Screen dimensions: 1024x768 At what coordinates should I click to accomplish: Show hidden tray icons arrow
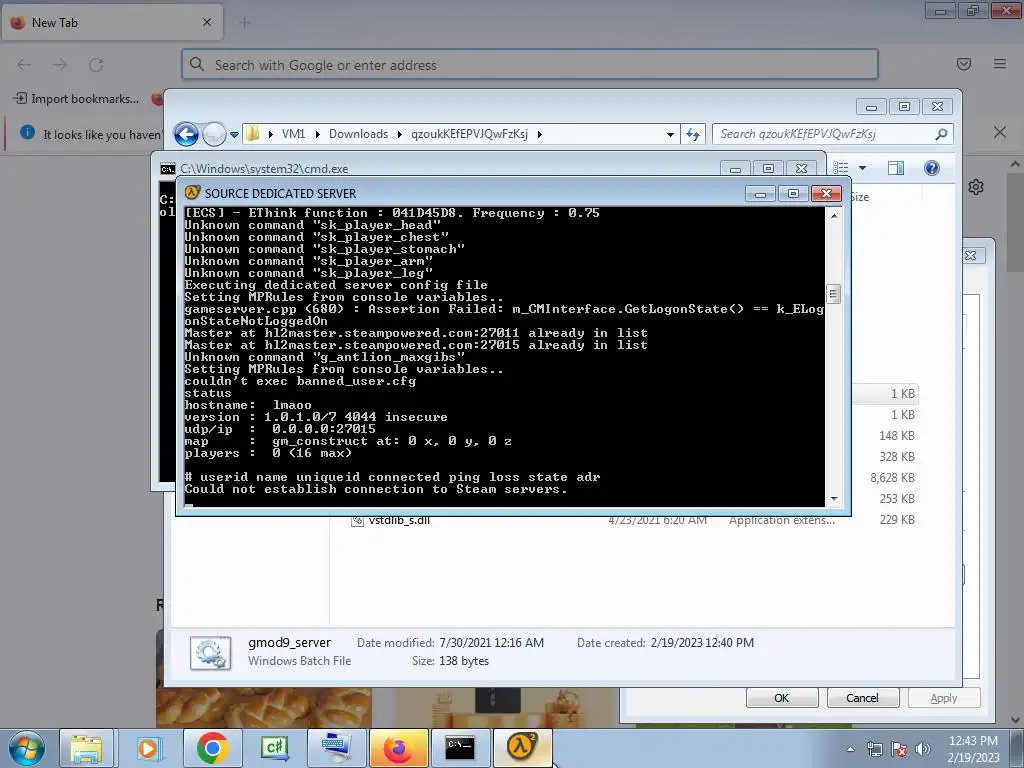point(850,749)
